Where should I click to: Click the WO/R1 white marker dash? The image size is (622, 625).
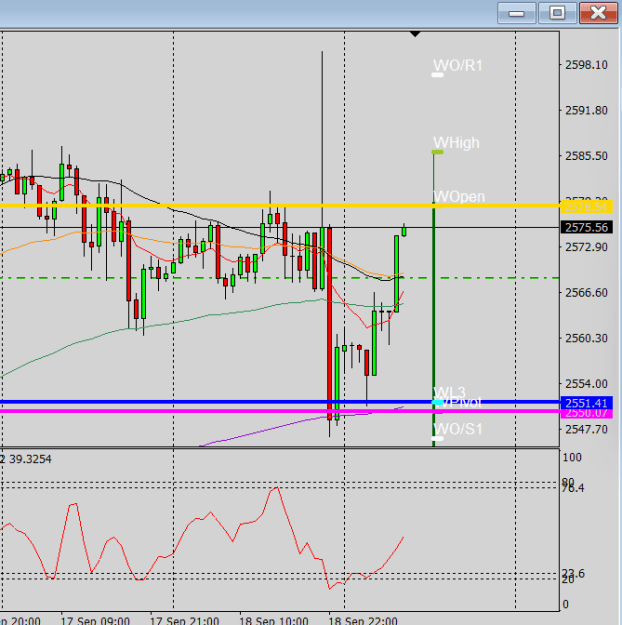437,75
